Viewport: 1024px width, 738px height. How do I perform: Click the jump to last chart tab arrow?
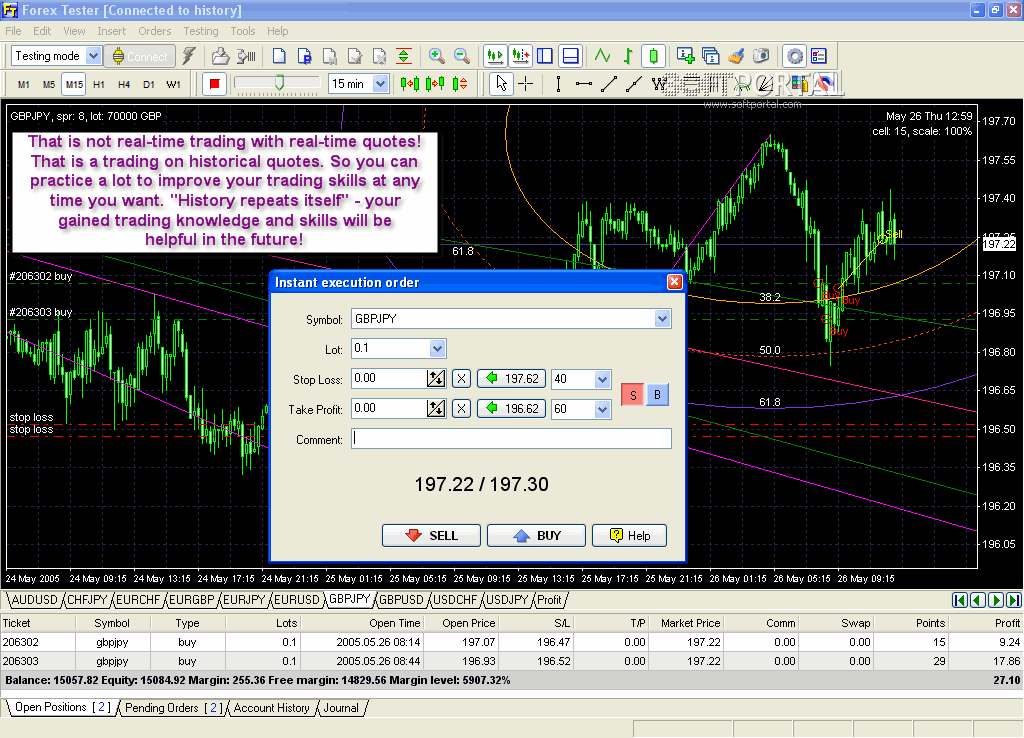[1014, 600]
